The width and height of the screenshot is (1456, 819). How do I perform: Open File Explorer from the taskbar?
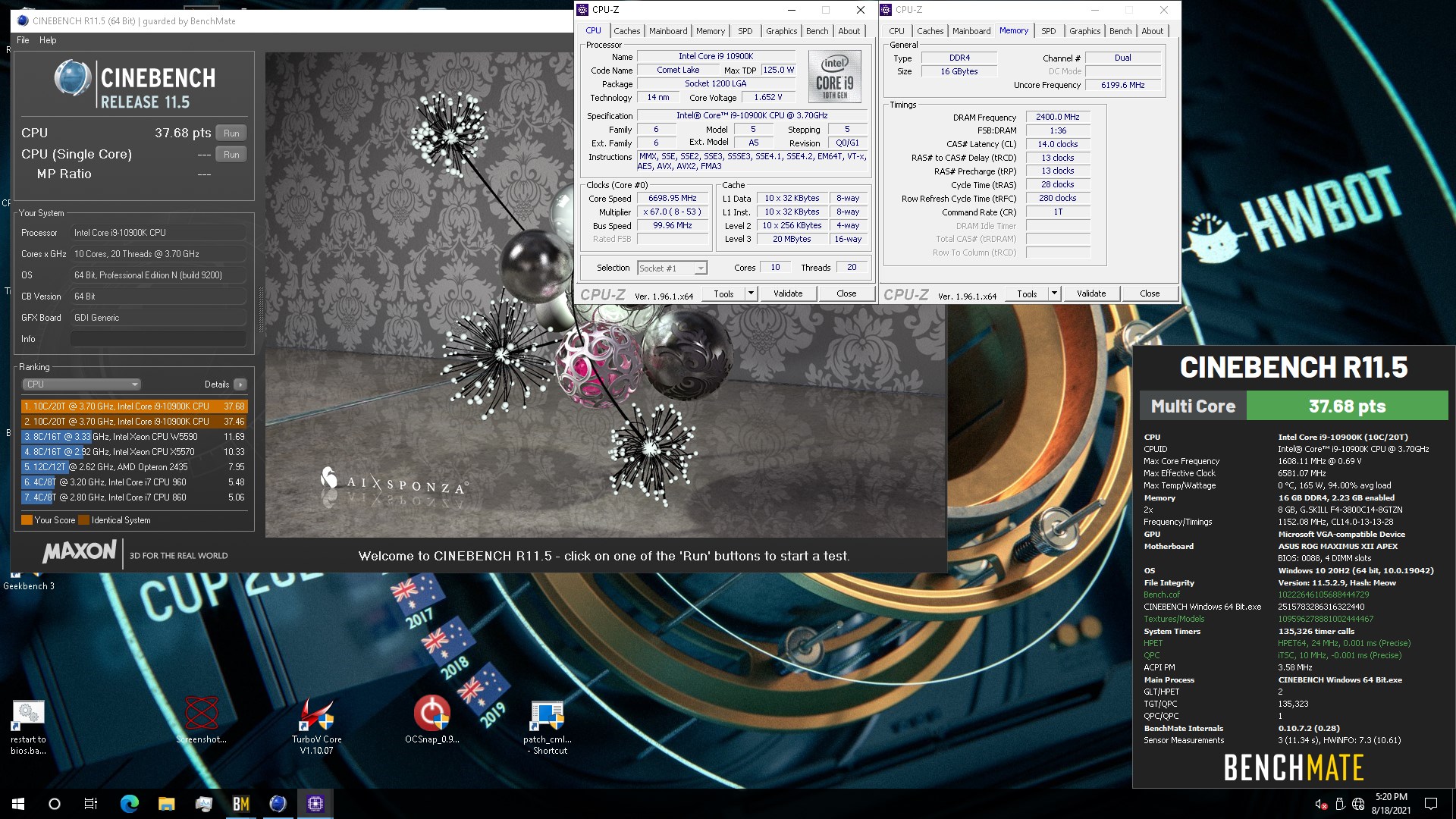[x=166, y=804]
